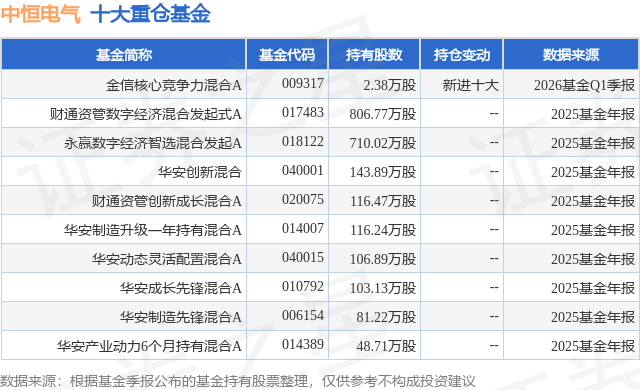Image resolution: width=640 pixels, height=390 pixels.
Task: Select fund name 华安制造升级一年持有混合A
Action: (x=153, y=230)
